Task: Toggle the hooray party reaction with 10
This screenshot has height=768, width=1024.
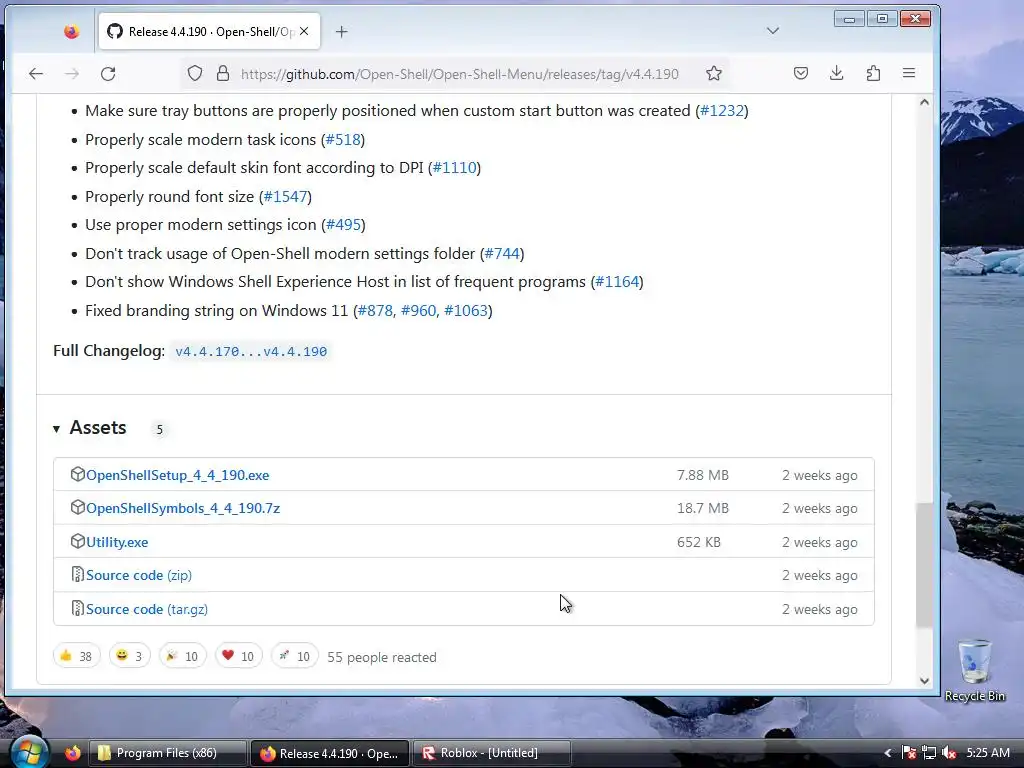Action: [x=182, y=656]
